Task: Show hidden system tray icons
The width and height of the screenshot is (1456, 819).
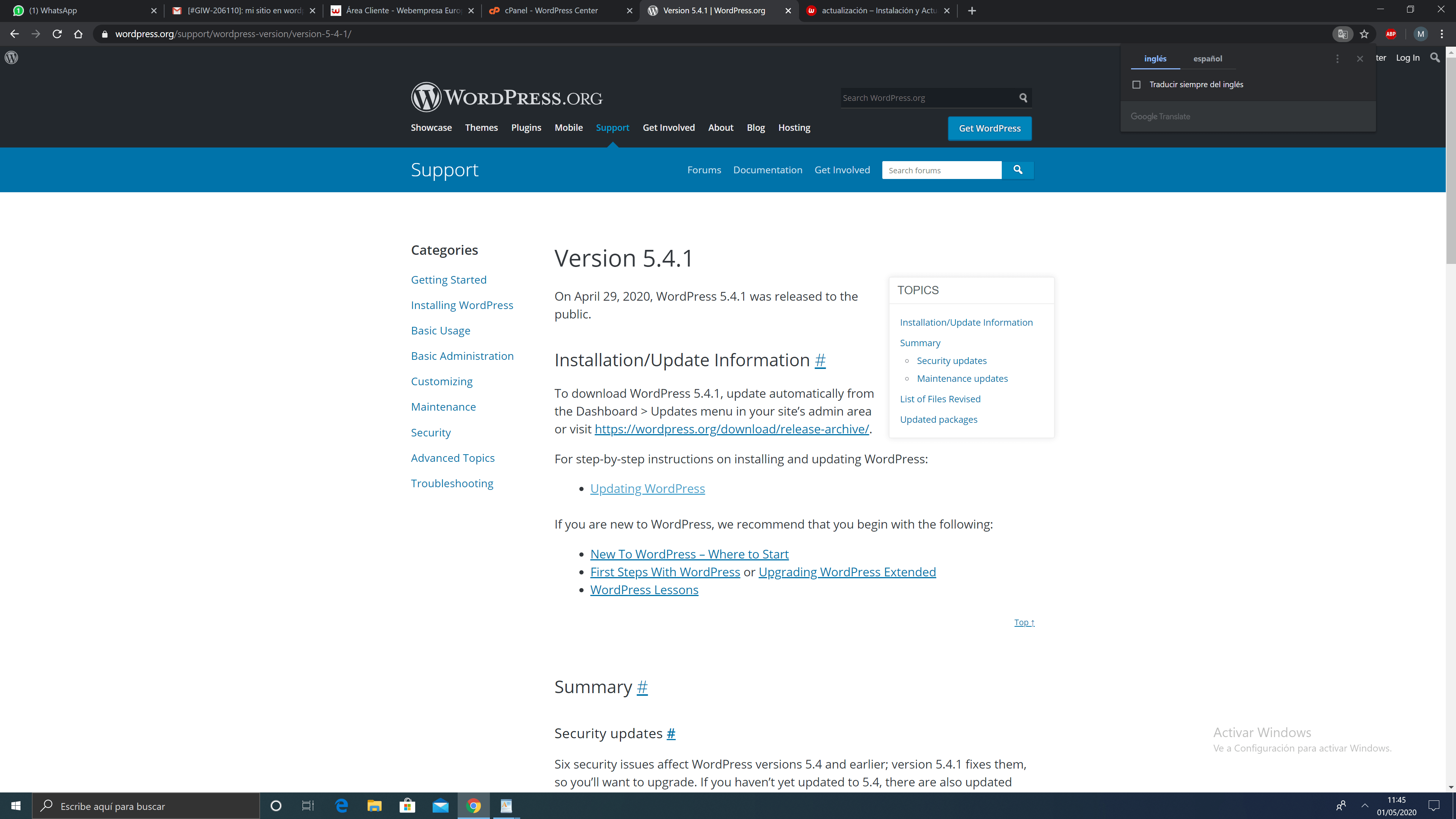Action: tap(1365, 806)
